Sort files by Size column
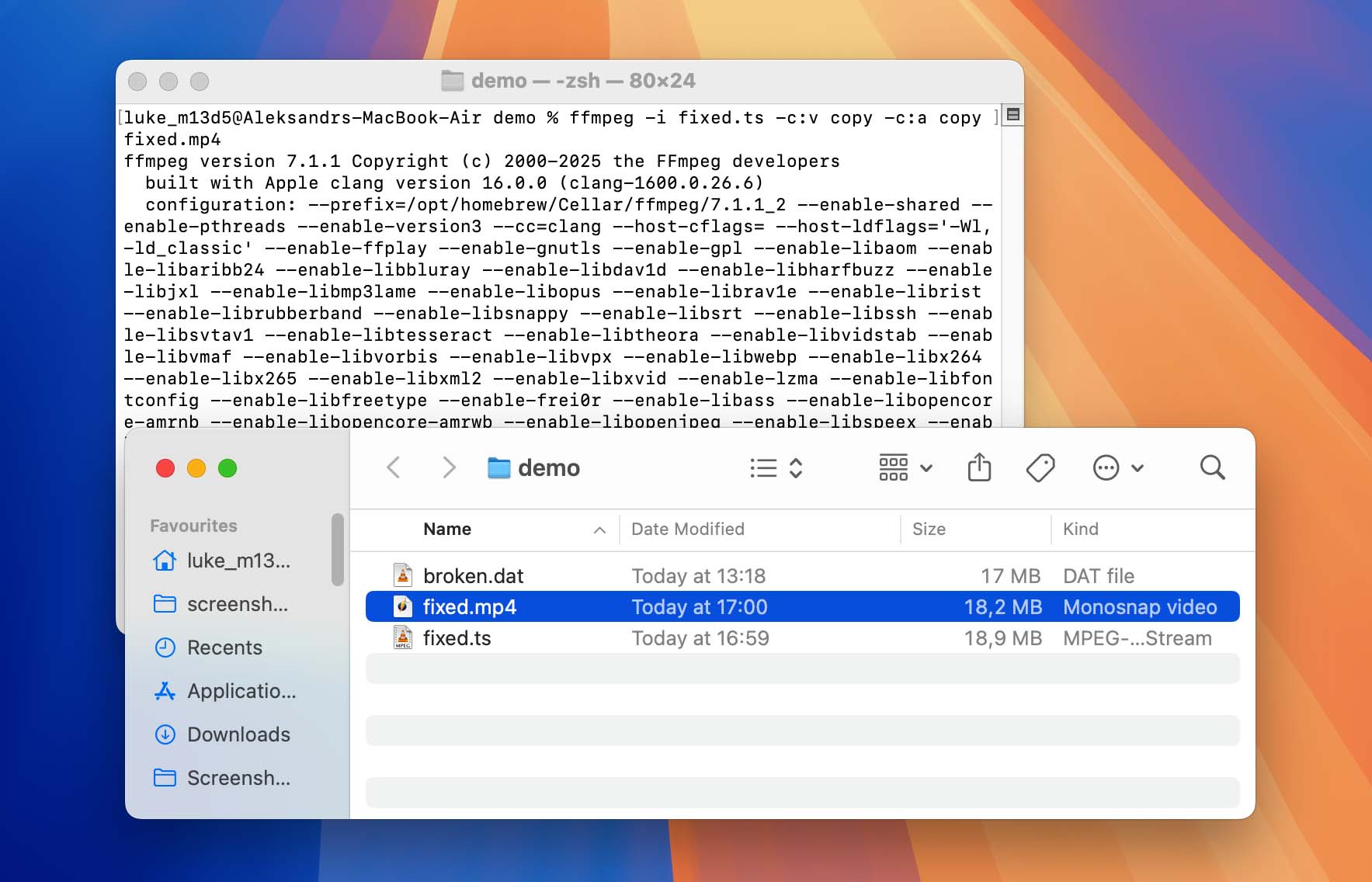The width and height of the screenshot is (1372, 882). [929, 529]
